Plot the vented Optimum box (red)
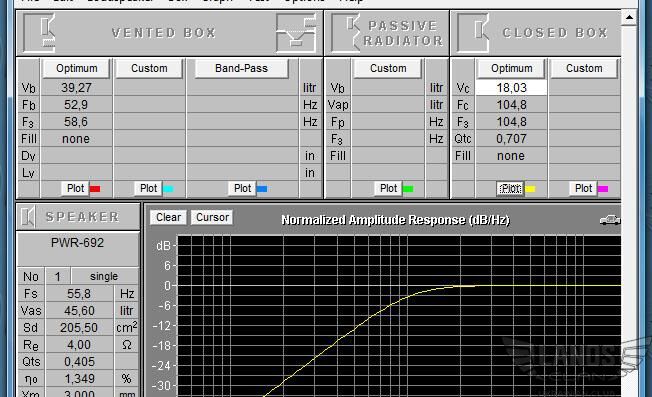 point(75,188)
